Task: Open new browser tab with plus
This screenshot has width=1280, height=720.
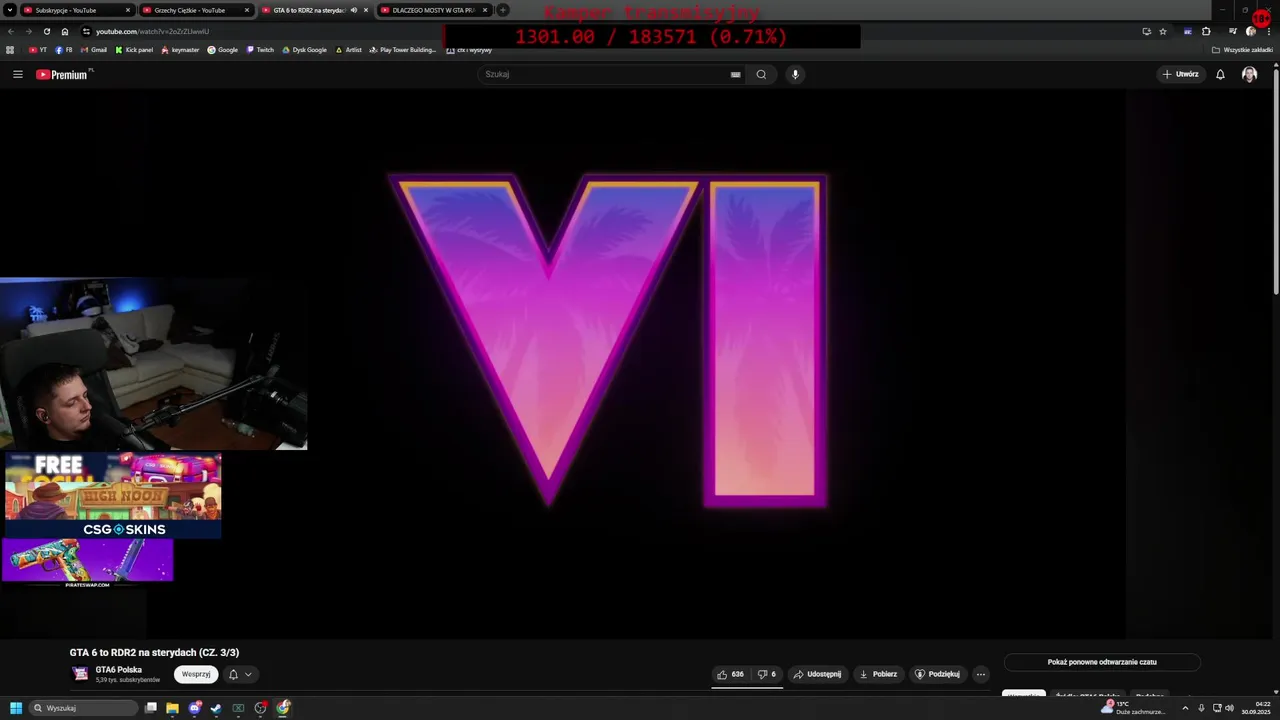Action: [503, 10]
